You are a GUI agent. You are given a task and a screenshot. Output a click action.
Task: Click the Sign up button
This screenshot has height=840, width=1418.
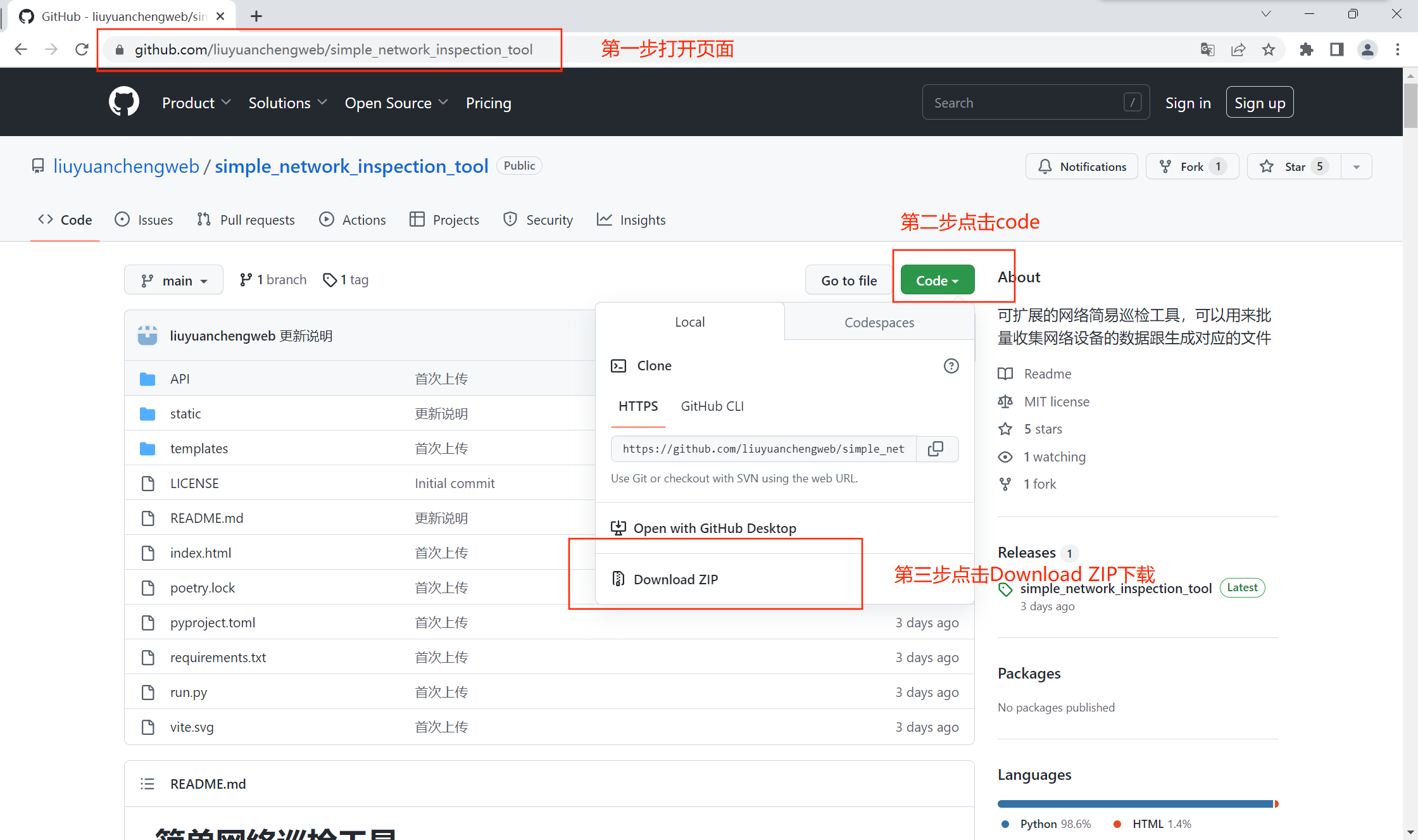click(x=1260, y=103)
